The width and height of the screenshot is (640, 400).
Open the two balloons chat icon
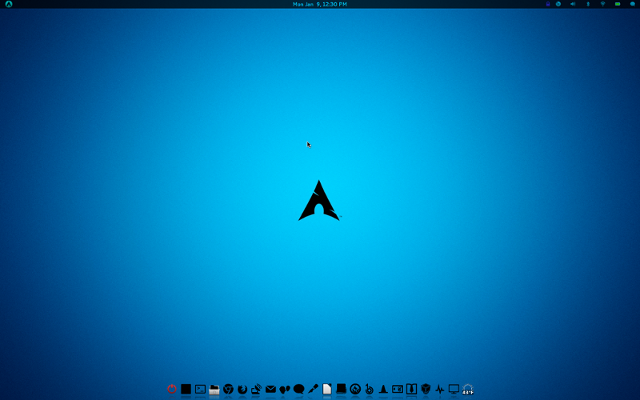[284, 389]
